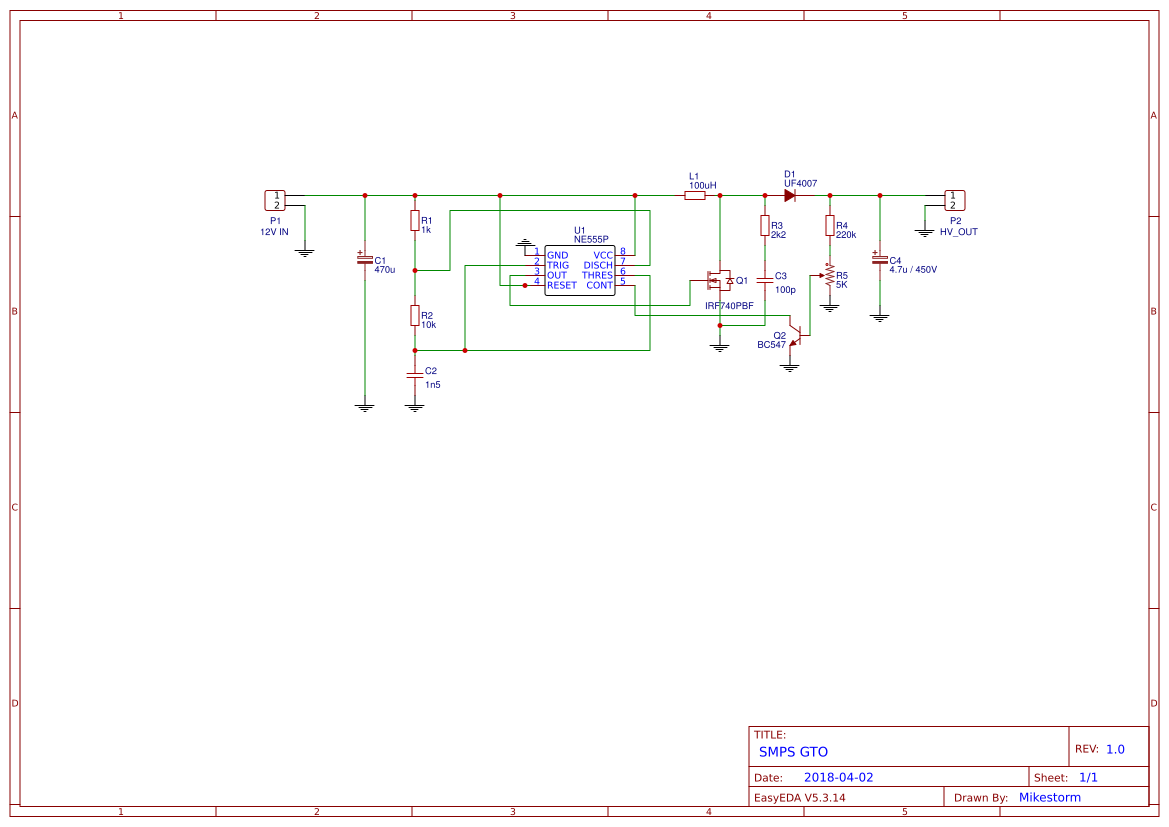
Task: Click the NE555P timer chip U1
Action: coord(578,270)
